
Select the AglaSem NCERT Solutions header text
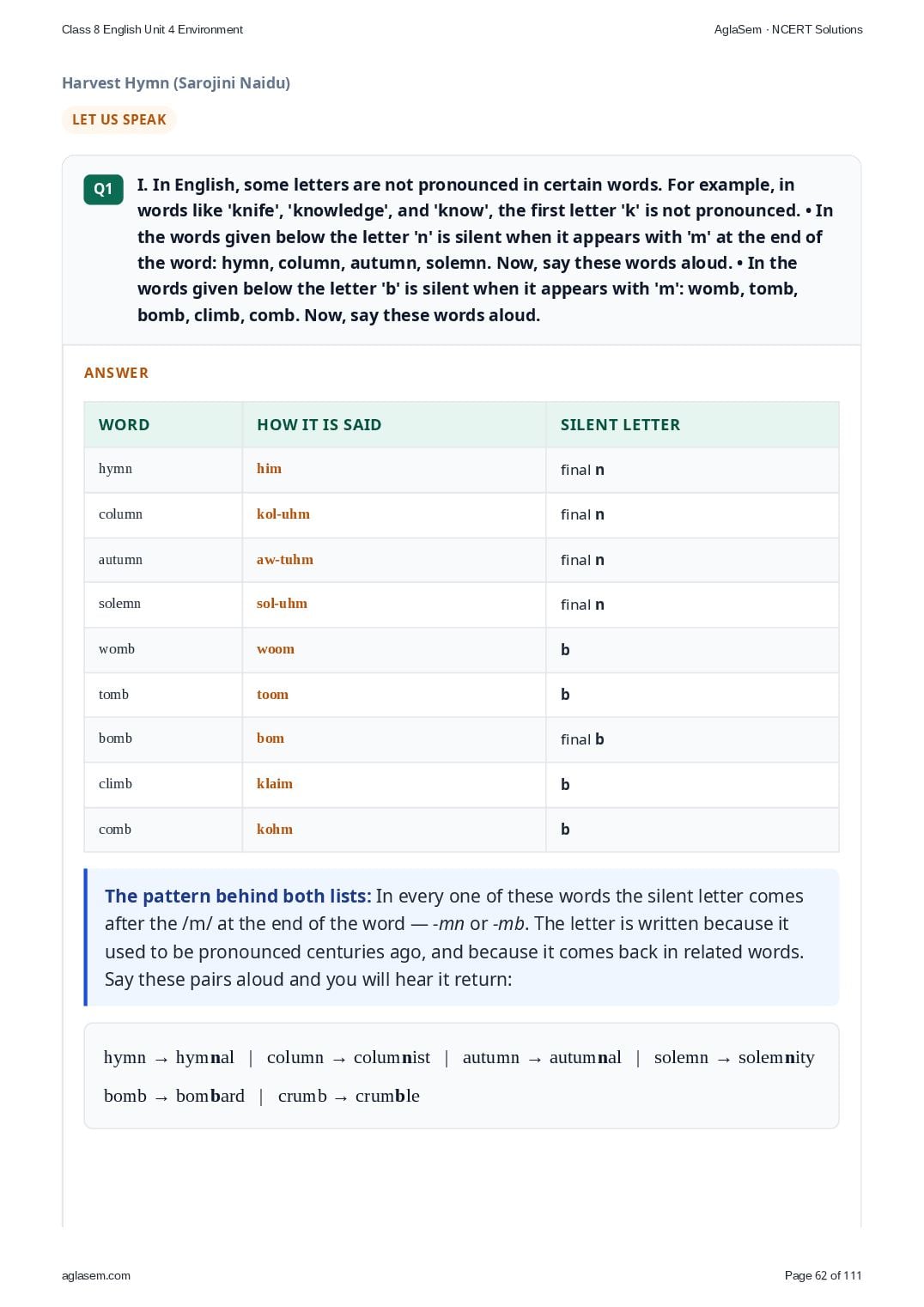pyautogui.click(x=788, y=29)
